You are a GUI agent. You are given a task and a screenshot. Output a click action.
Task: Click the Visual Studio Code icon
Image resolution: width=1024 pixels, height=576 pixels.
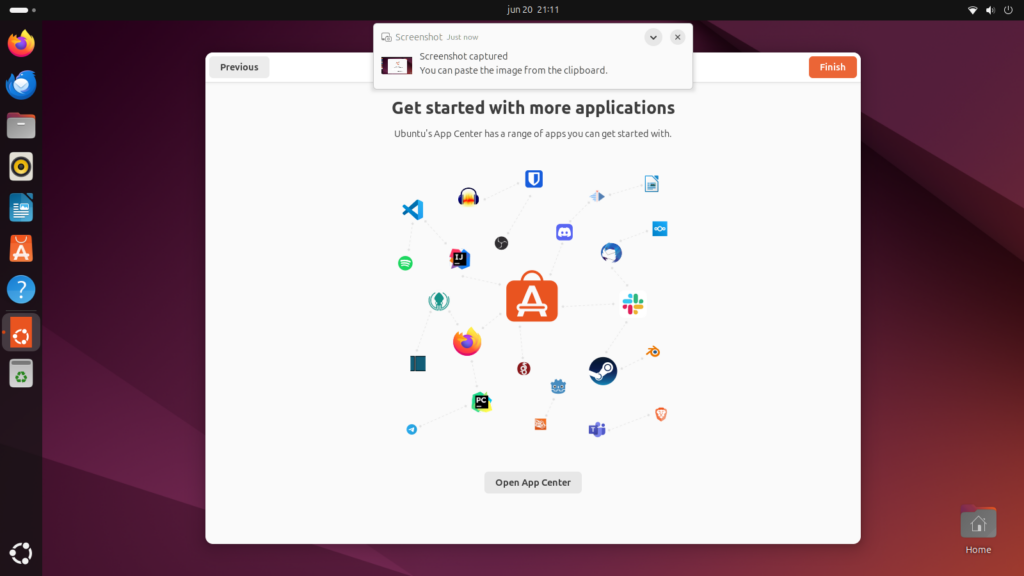click(x=413, y=210)
